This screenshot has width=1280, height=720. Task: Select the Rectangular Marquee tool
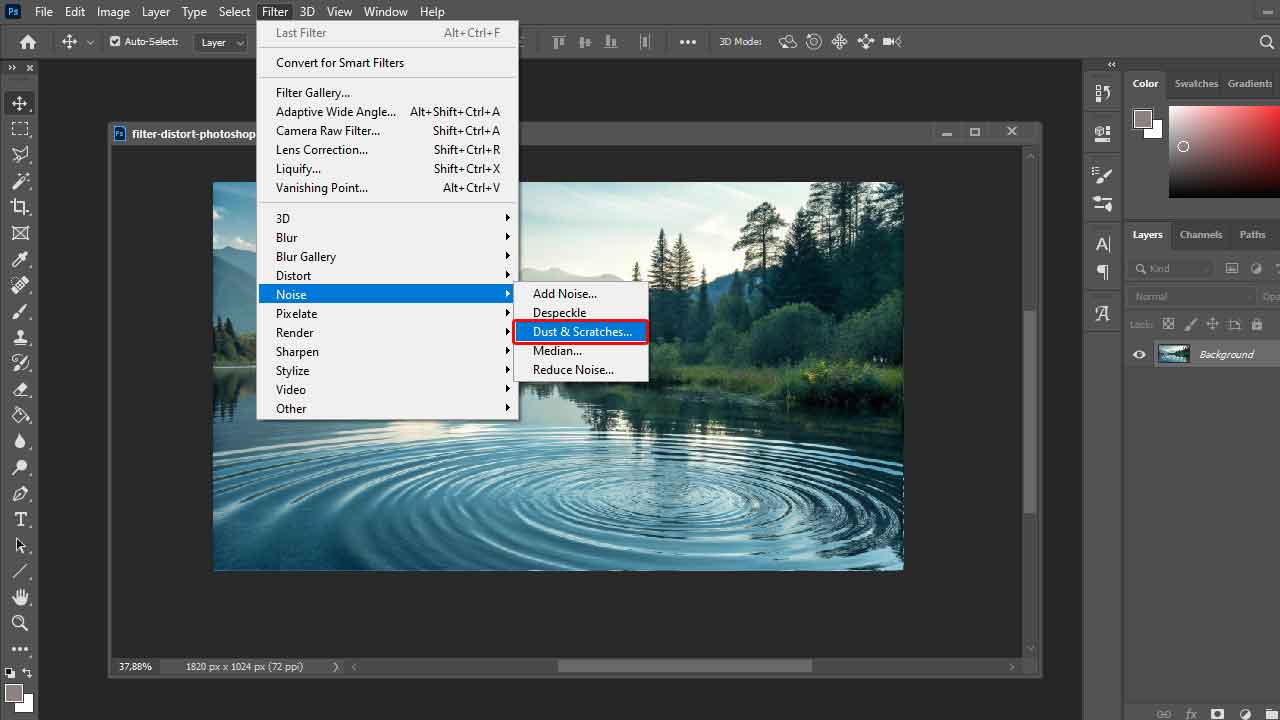tap(19, 129)
